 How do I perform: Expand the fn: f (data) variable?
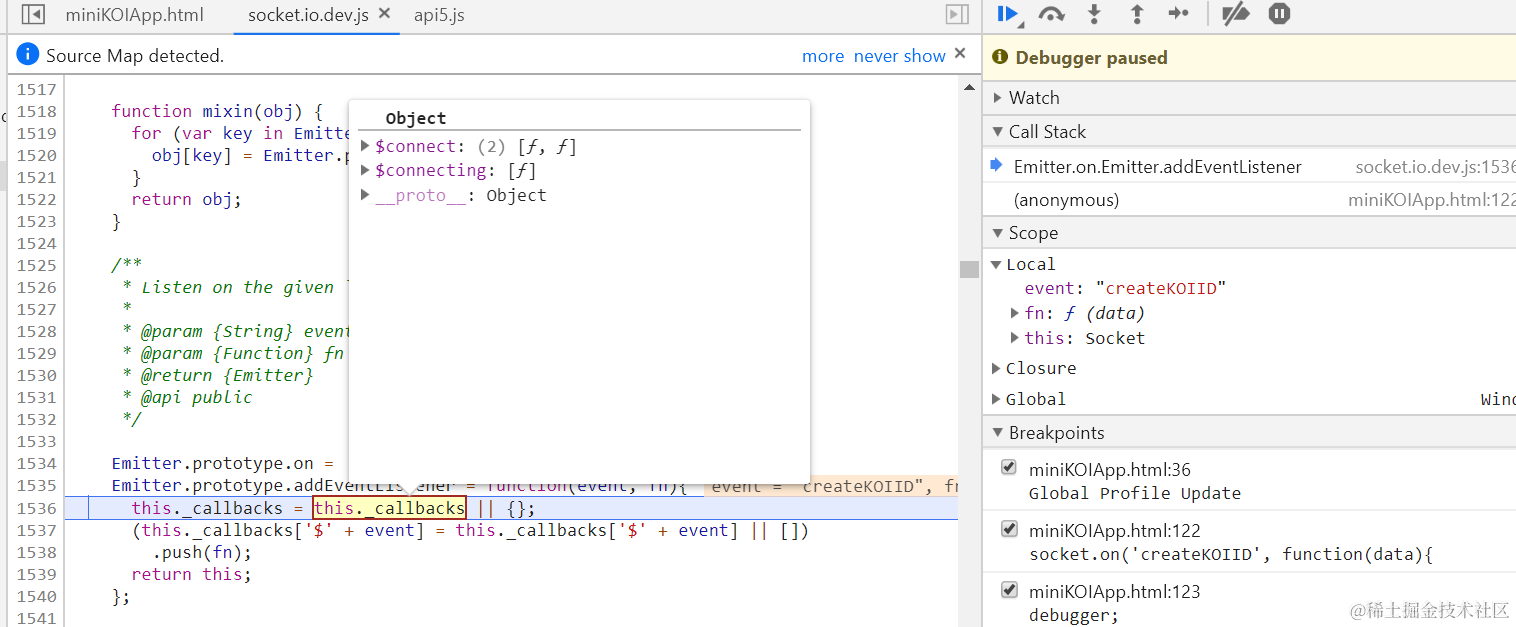[1015, 314]
